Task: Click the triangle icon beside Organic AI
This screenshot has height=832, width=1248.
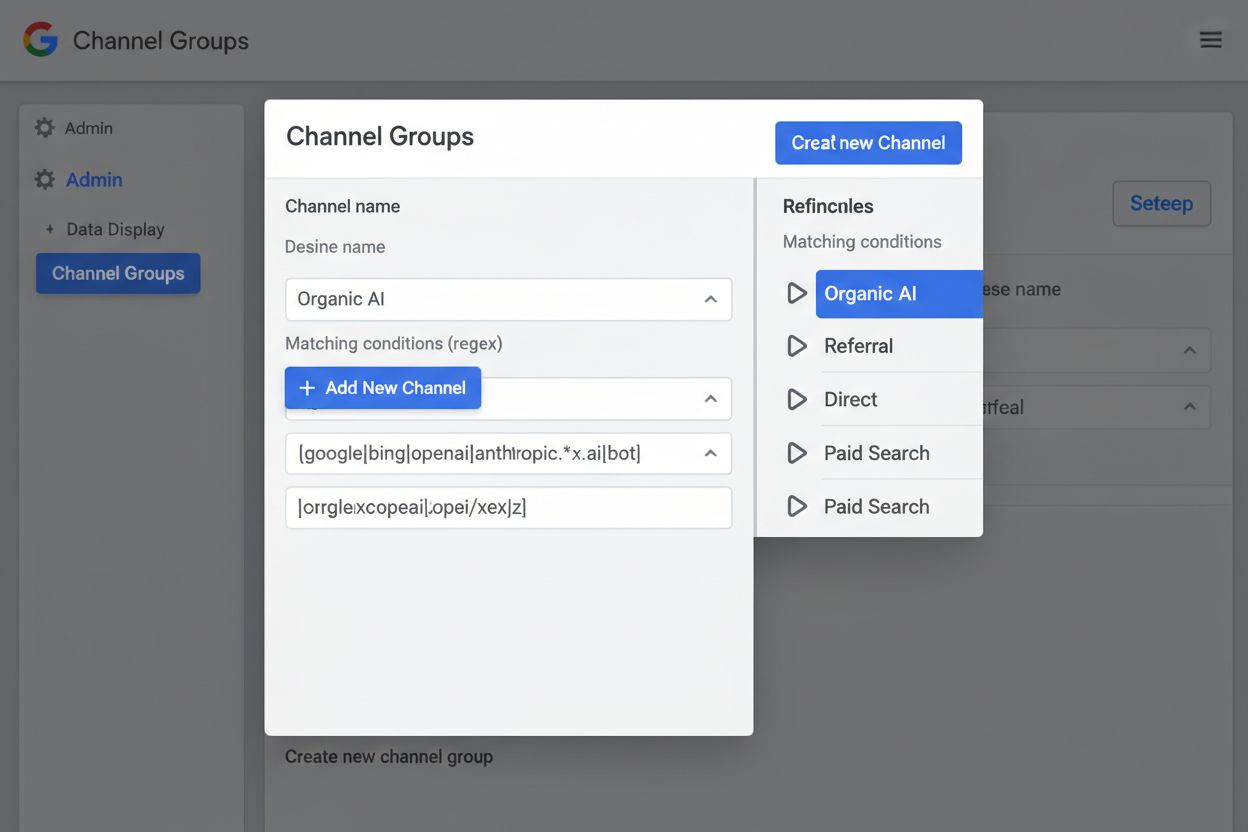Action: [x=796, y=293]
